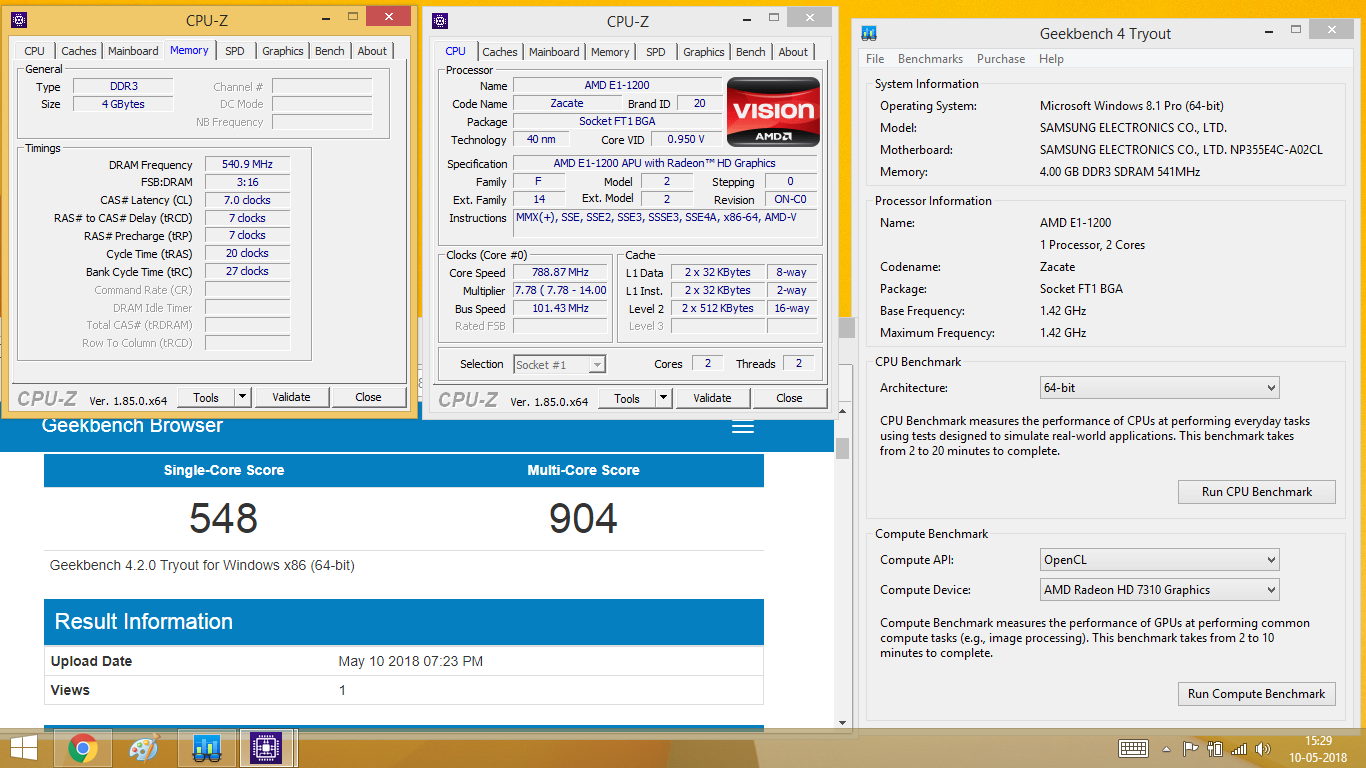This screenshot has width=1366, height=768.
Task: Open the Geekbench Benchmarks menu
Action: coord(930,59)
